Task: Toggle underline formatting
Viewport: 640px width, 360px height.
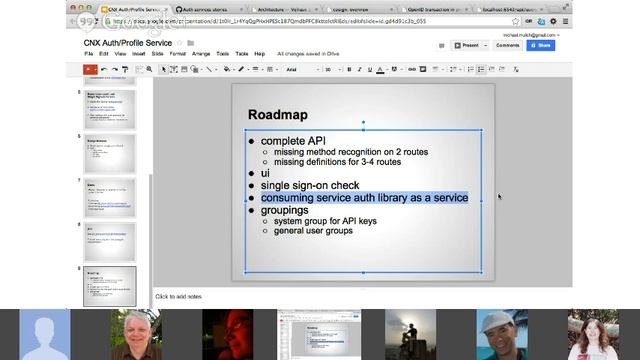Action: click(x=370, y=70)
